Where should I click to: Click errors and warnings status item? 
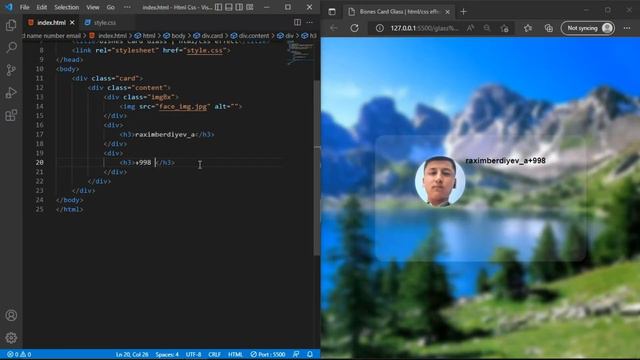coord(19,354)
